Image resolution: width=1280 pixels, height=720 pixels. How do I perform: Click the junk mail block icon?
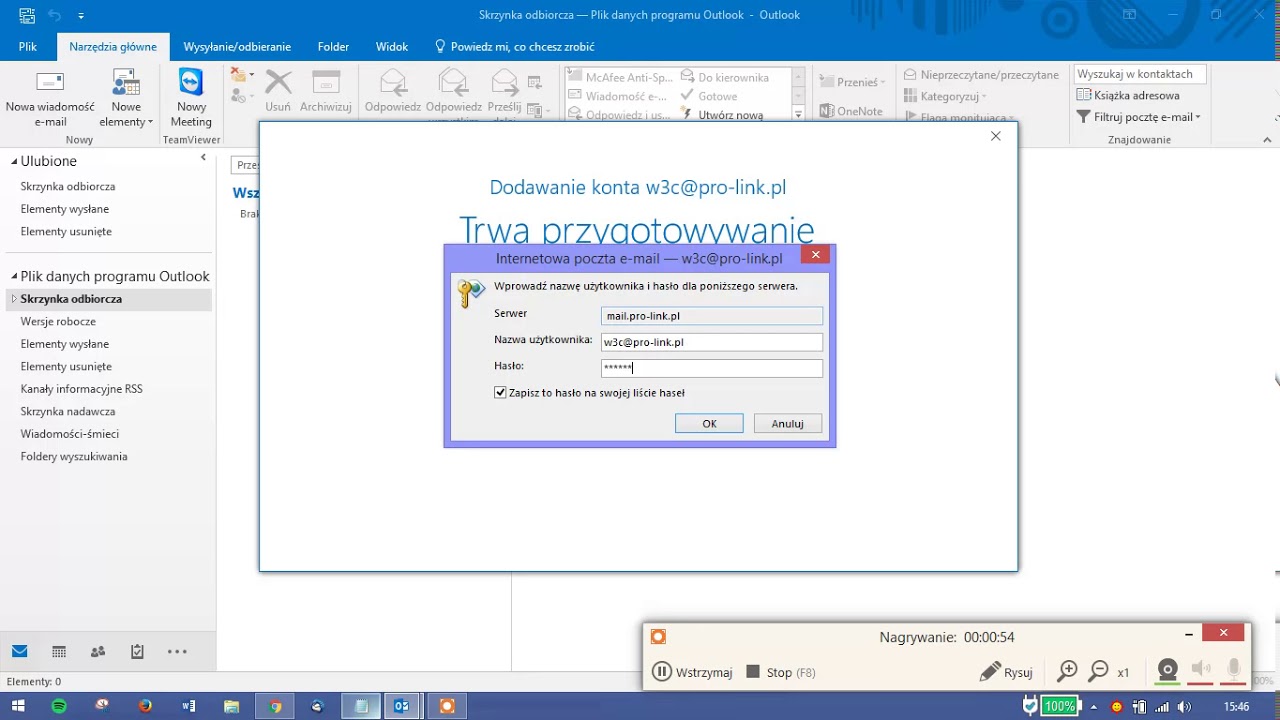(238, 96)
